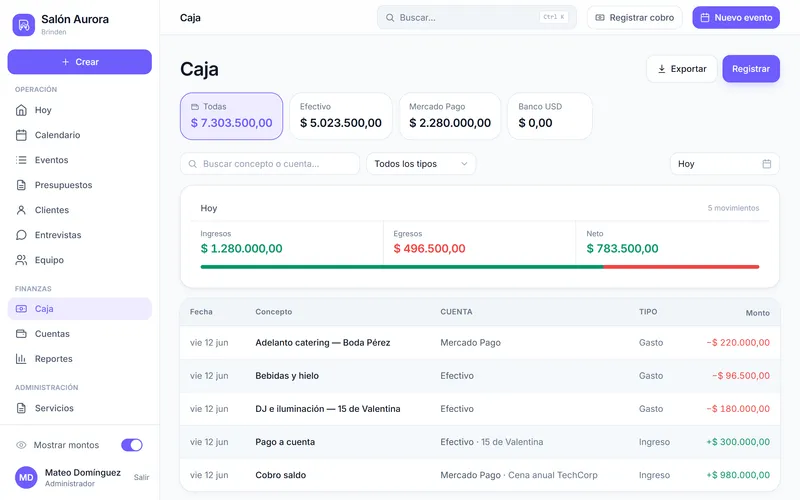This screenshot has height=500, width=800.
Task: Open the Cuentas sidebar item
Action: coord(80,334)
